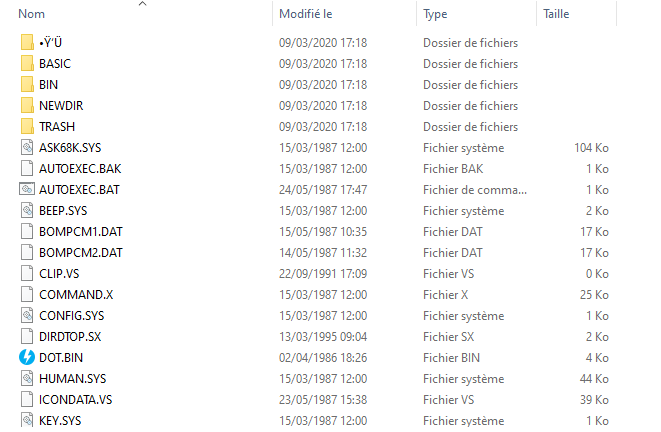The height and width of the screenshot is (432, 661).
Task: Select the ASK68K.SYS system file icon
Action: click(x=27, y=148)
